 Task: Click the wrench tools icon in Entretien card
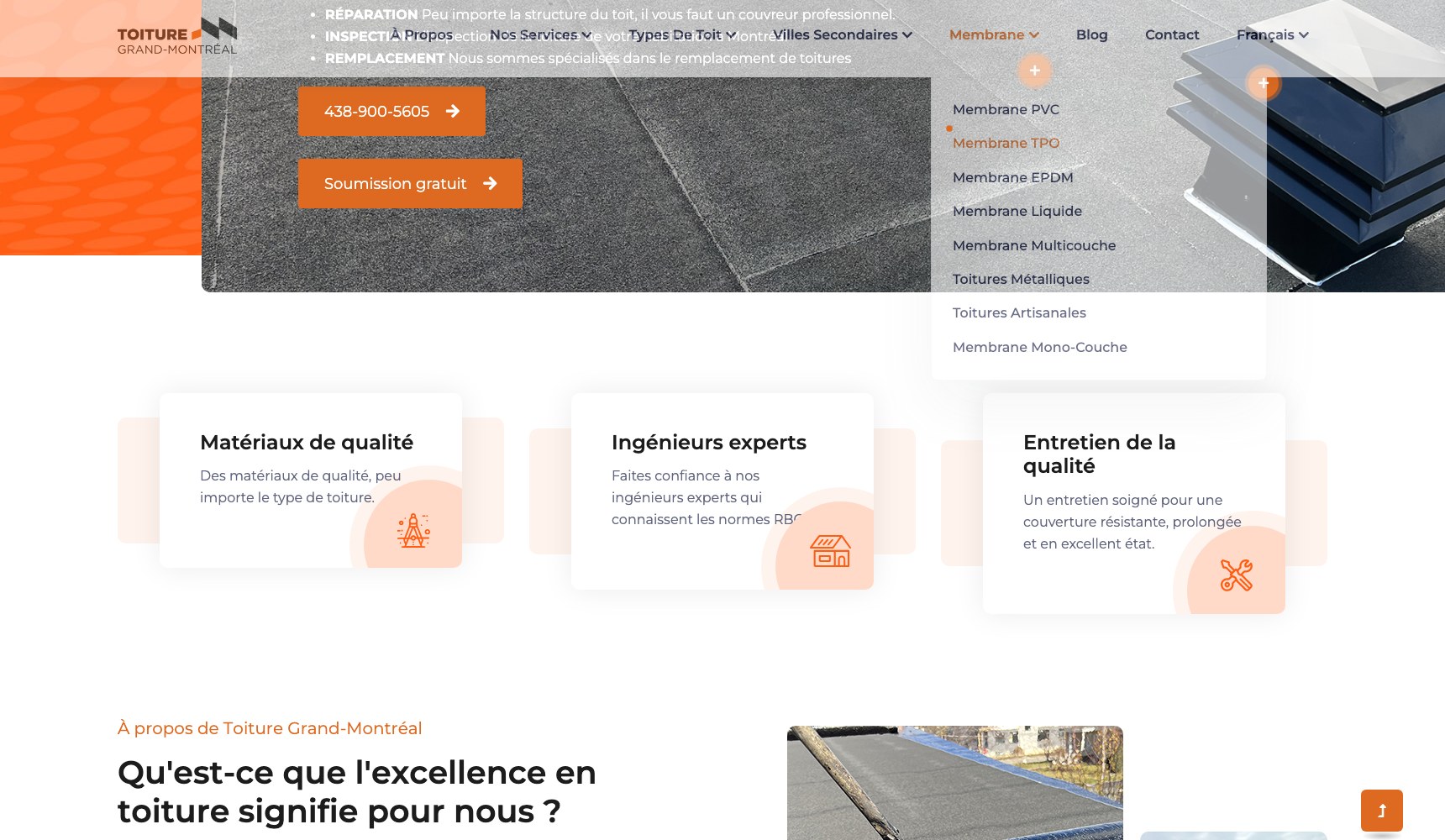click(x=1236, y=575)
